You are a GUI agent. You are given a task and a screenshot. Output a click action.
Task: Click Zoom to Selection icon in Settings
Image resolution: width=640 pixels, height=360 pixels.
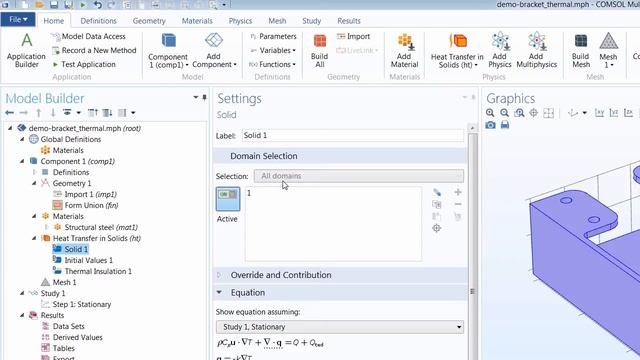437,228
